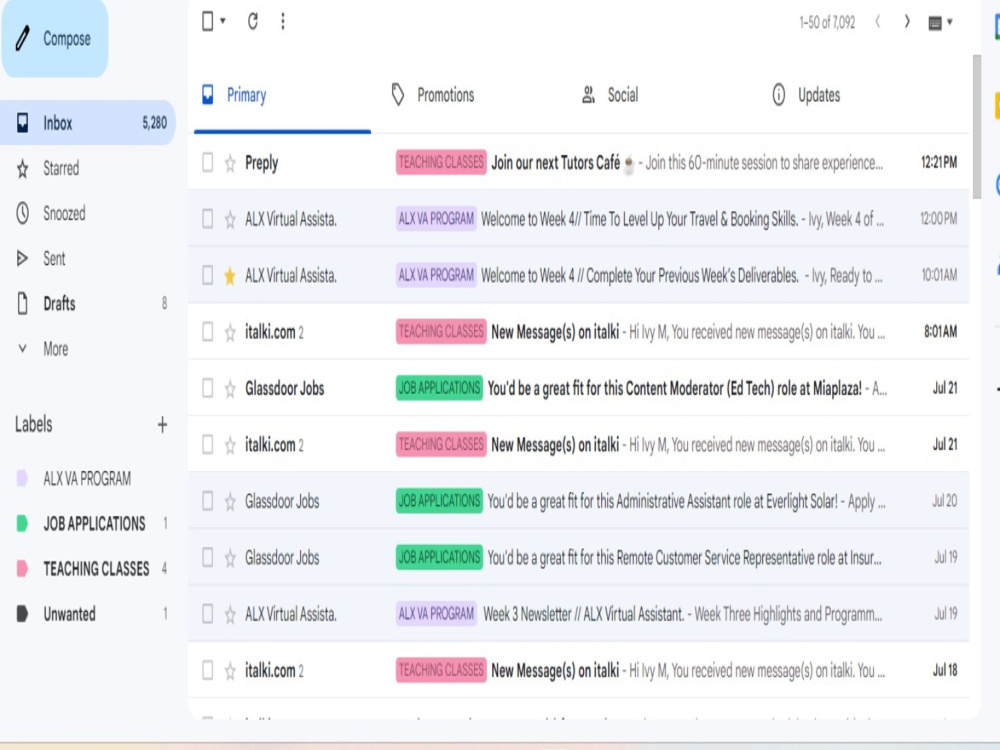Click the TEACHING CLASSES tag on Preply email
This screenshot has width=1000, height=750.
pos(441,163)
